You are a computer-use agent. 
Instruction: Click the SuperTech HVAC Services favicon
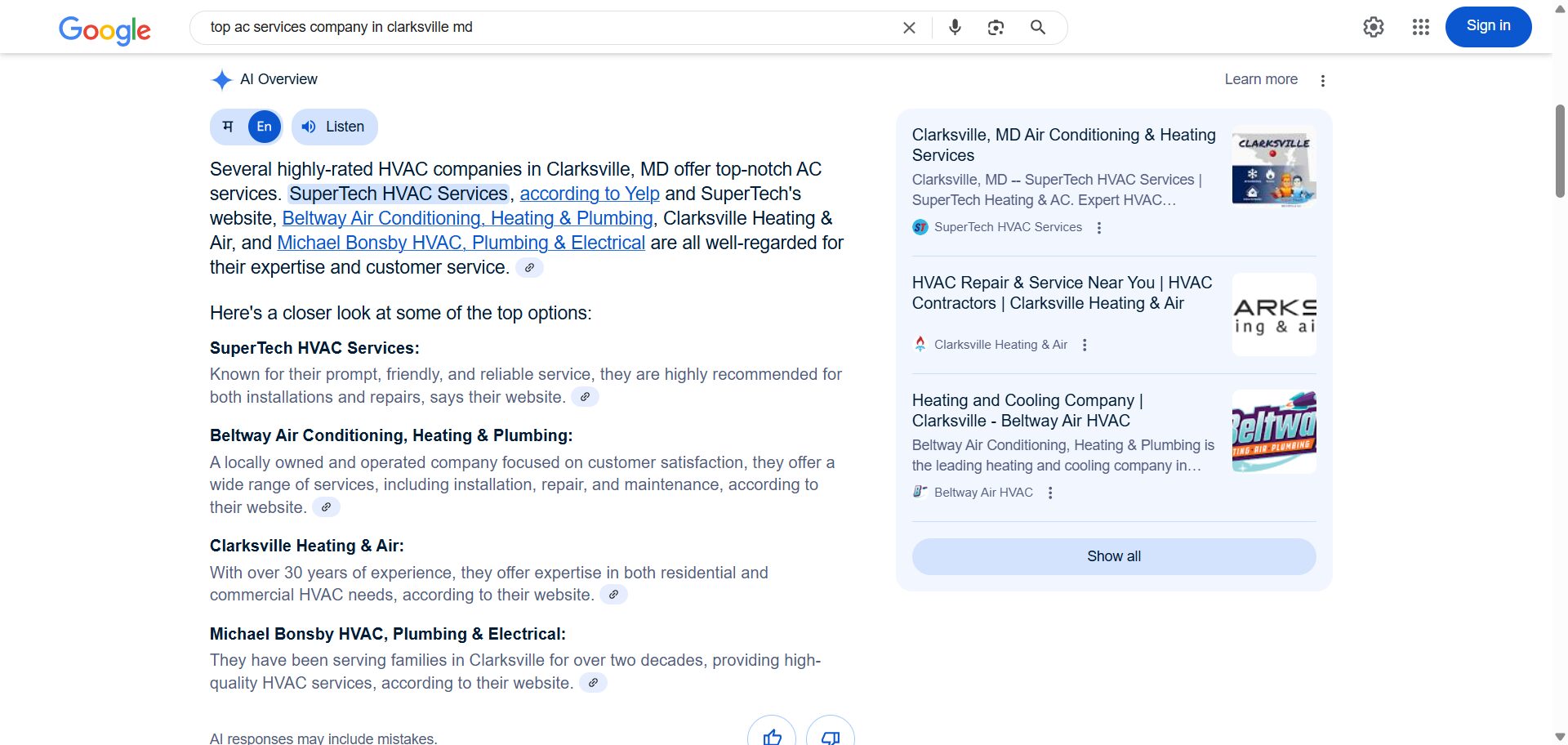920,227
